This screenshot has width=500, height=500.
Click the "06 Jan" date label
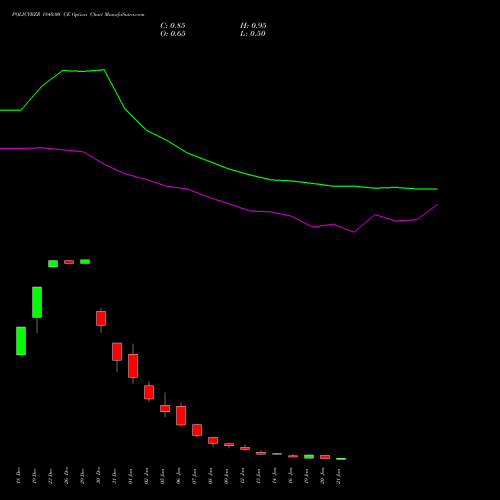pos(178,476)
